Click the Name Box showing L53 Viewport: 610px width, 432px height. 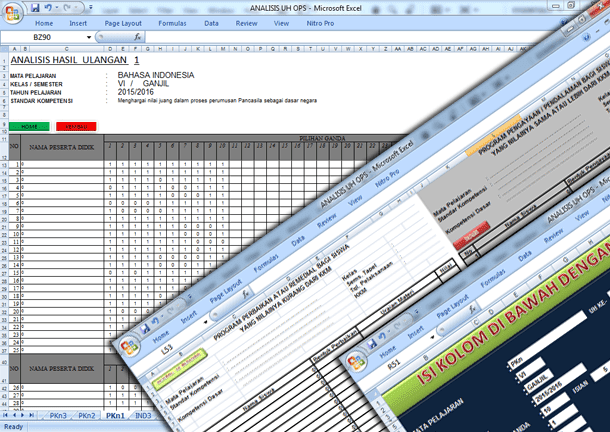169,348
